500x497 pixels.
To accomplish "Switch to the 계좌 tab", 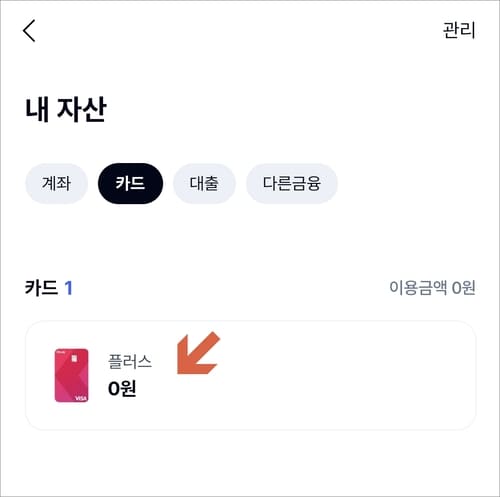I will point(56,183).
